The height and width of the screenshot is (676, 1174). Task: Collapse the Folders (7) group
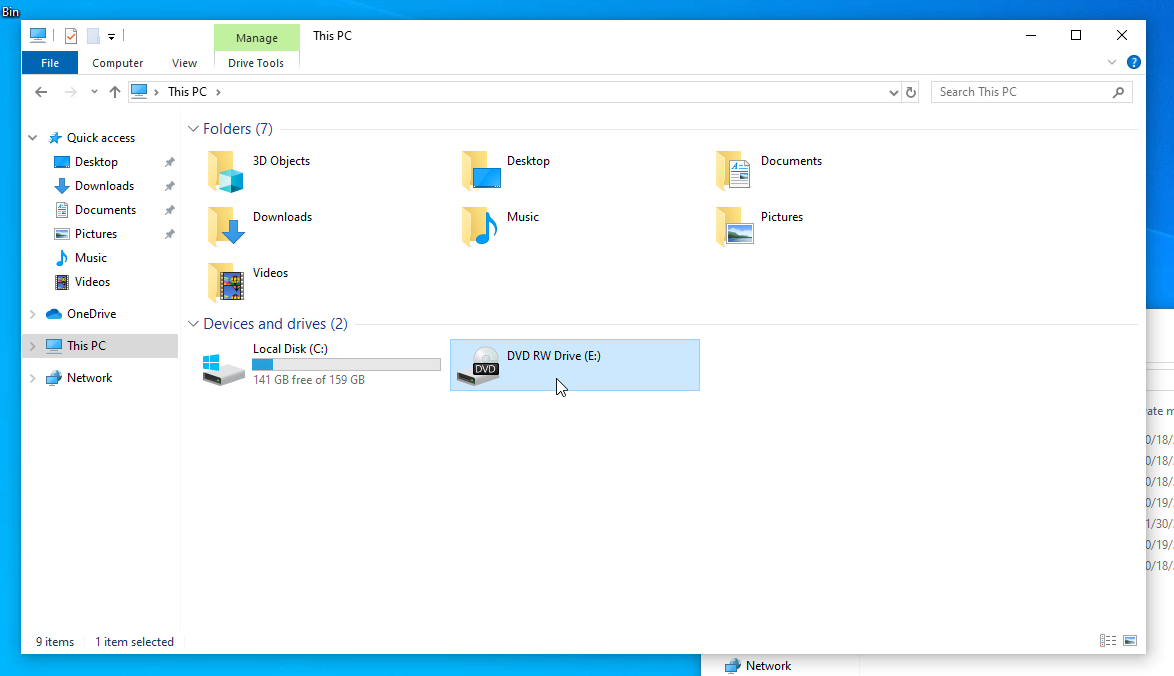tap(193, 129)
